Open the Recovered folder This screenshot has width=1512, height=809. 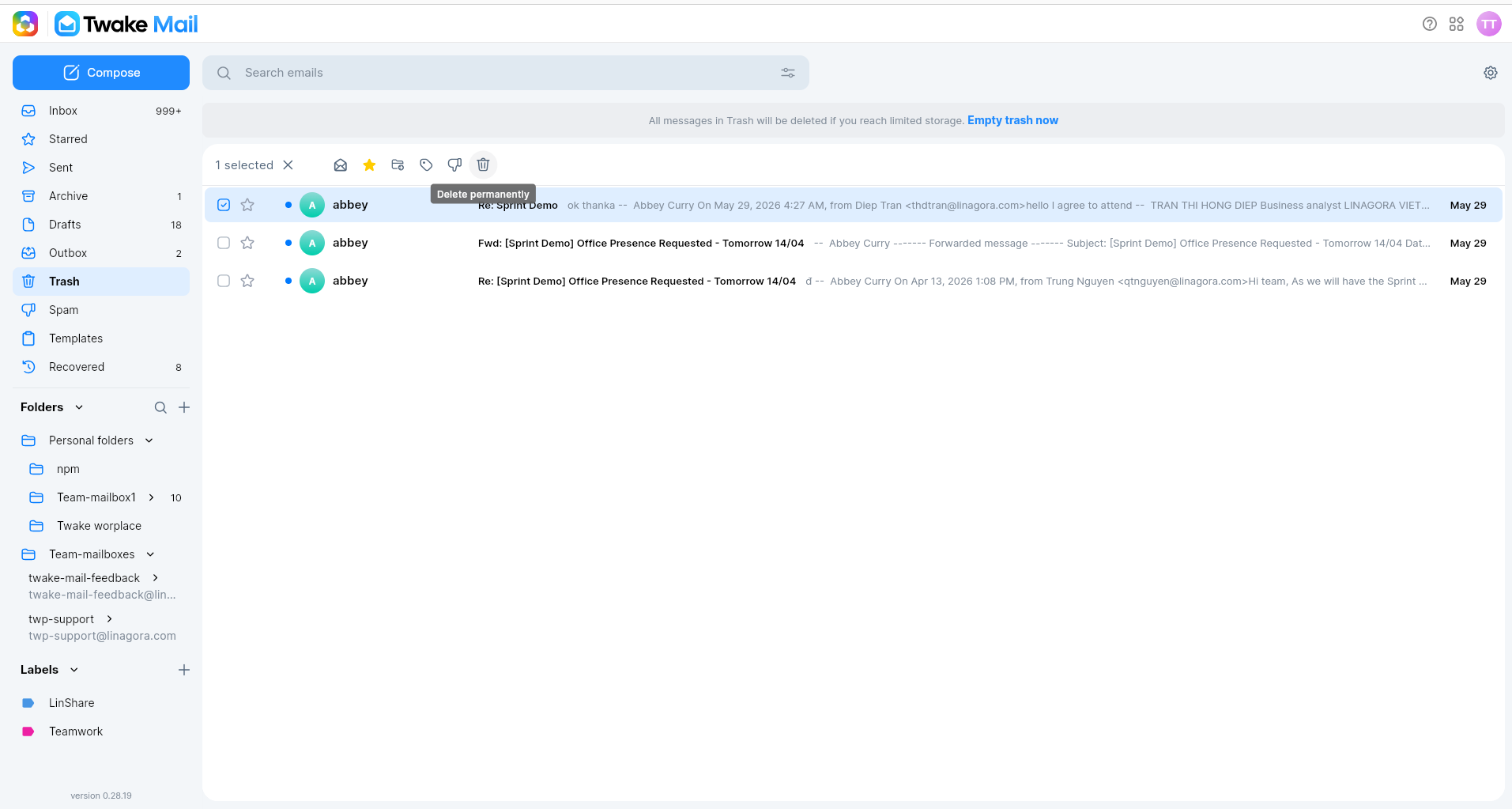click(101, 367)
